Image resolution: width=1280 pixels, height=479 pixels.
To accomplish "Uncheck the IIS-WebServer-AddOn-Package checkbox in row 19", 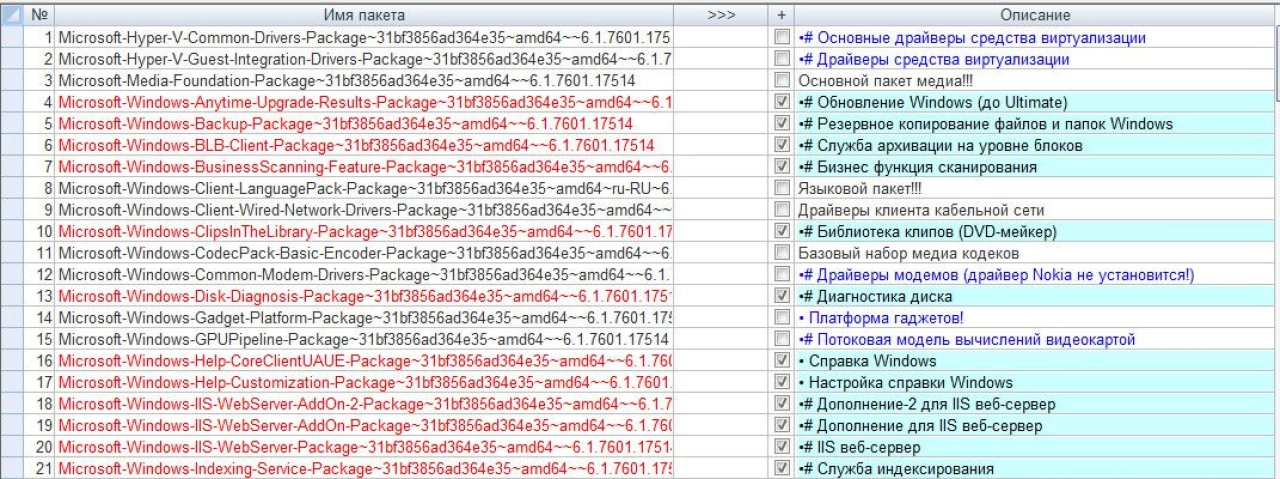I will [782, 425].
